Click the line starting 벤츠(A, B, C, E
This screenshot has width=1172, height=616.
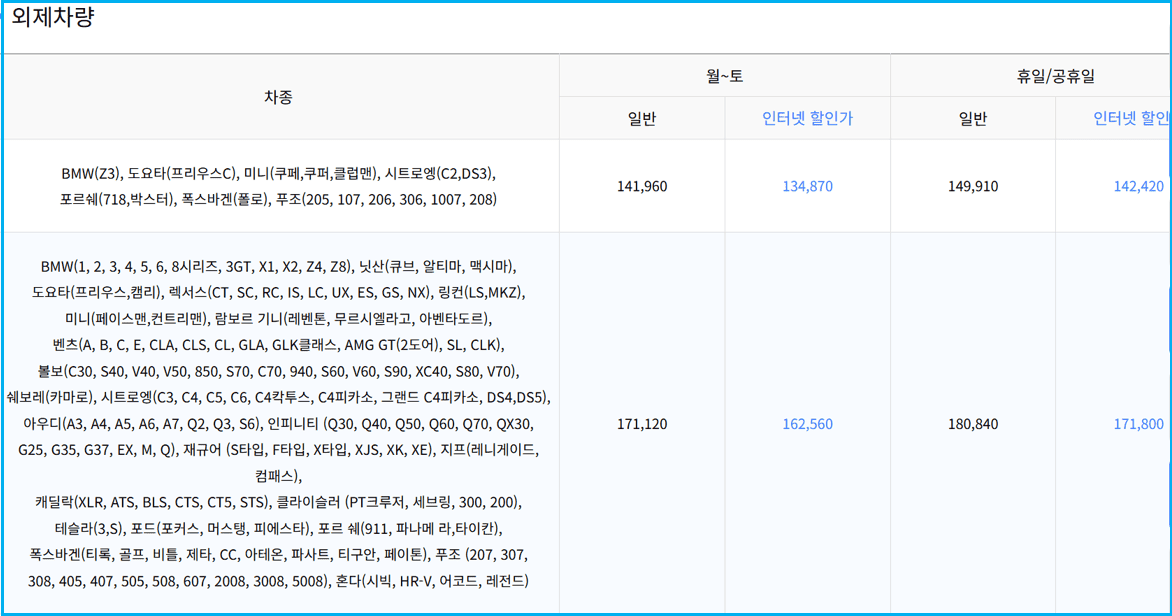pos(278,345)
